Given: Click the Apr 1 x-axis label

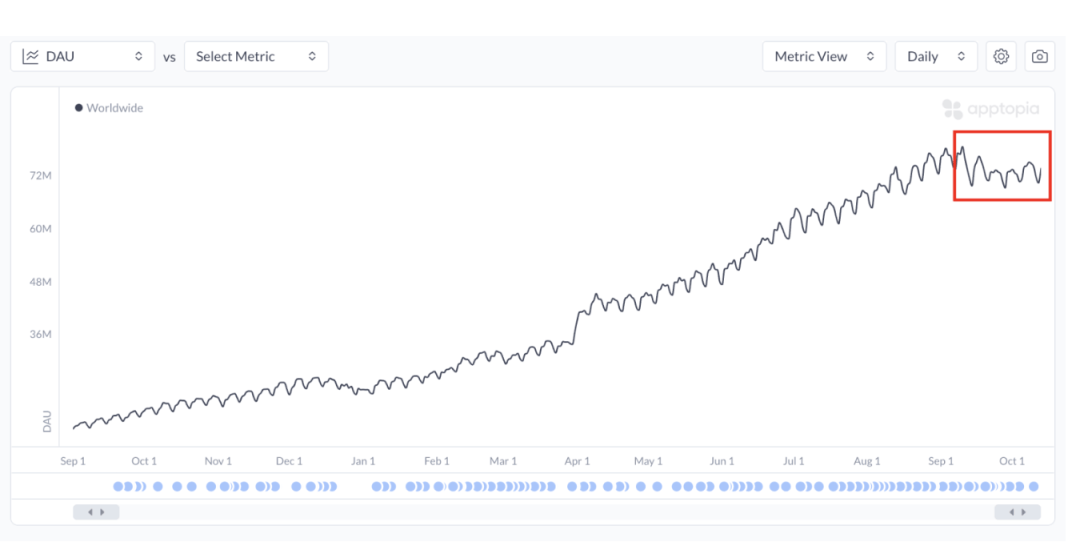Looking at the screenshot, I should click(577, 461).
